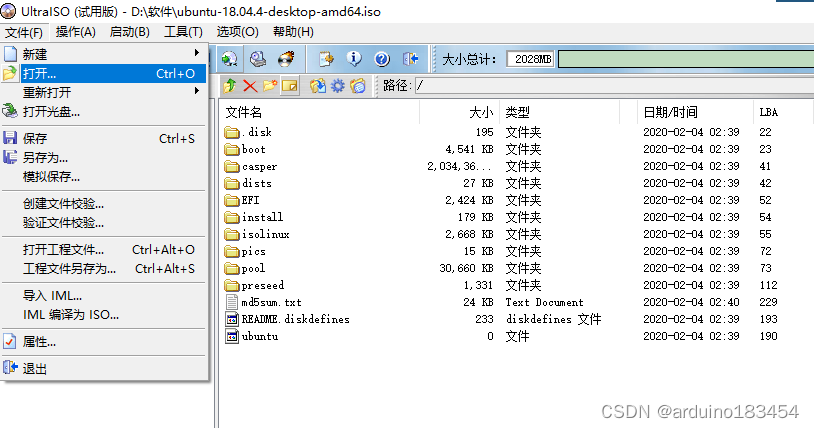This screenshot has height=428, width=814.
Task: Click the pool folder icon
Action: point(232,269)
